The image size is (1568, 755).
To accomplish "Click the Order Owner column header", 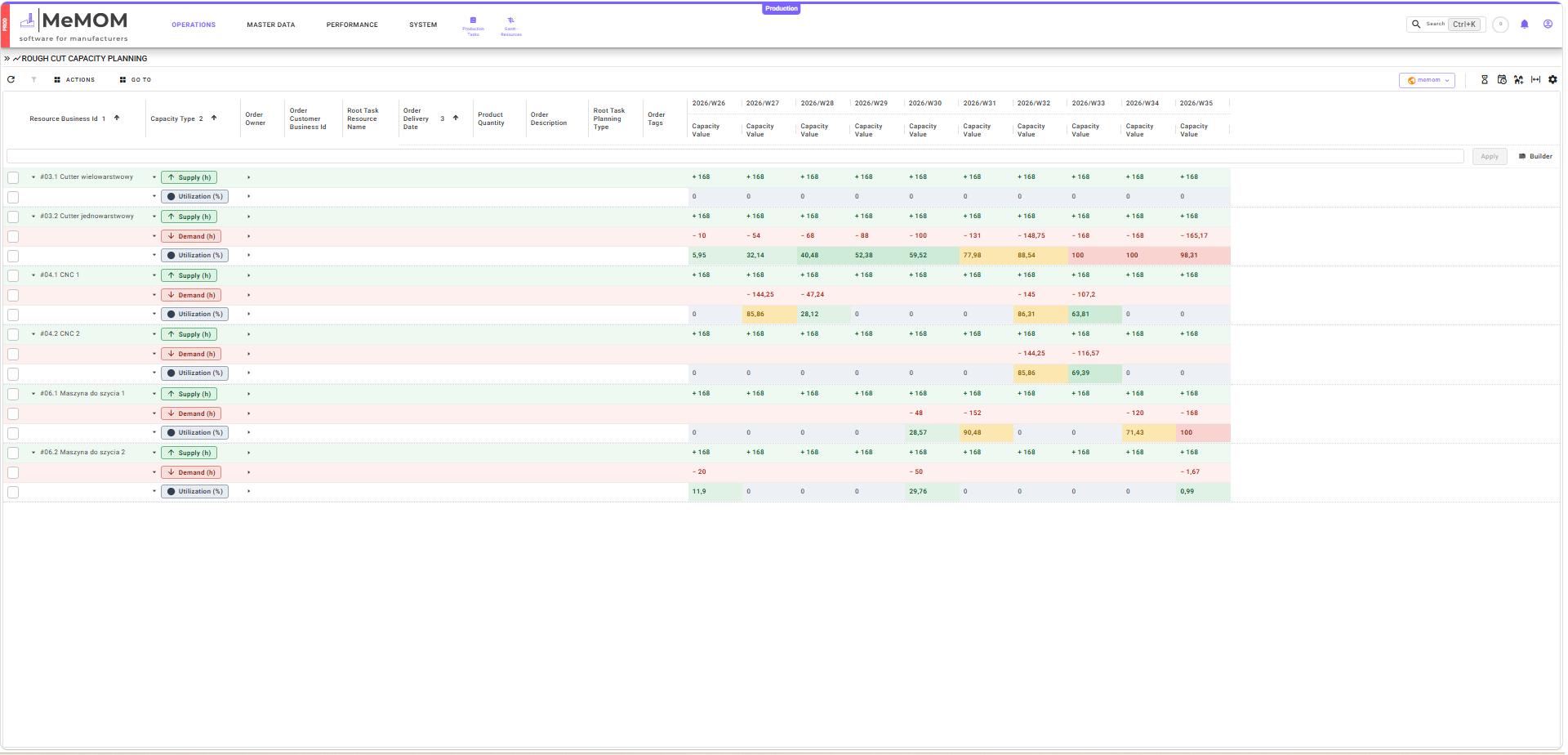I will pos(256,119).
